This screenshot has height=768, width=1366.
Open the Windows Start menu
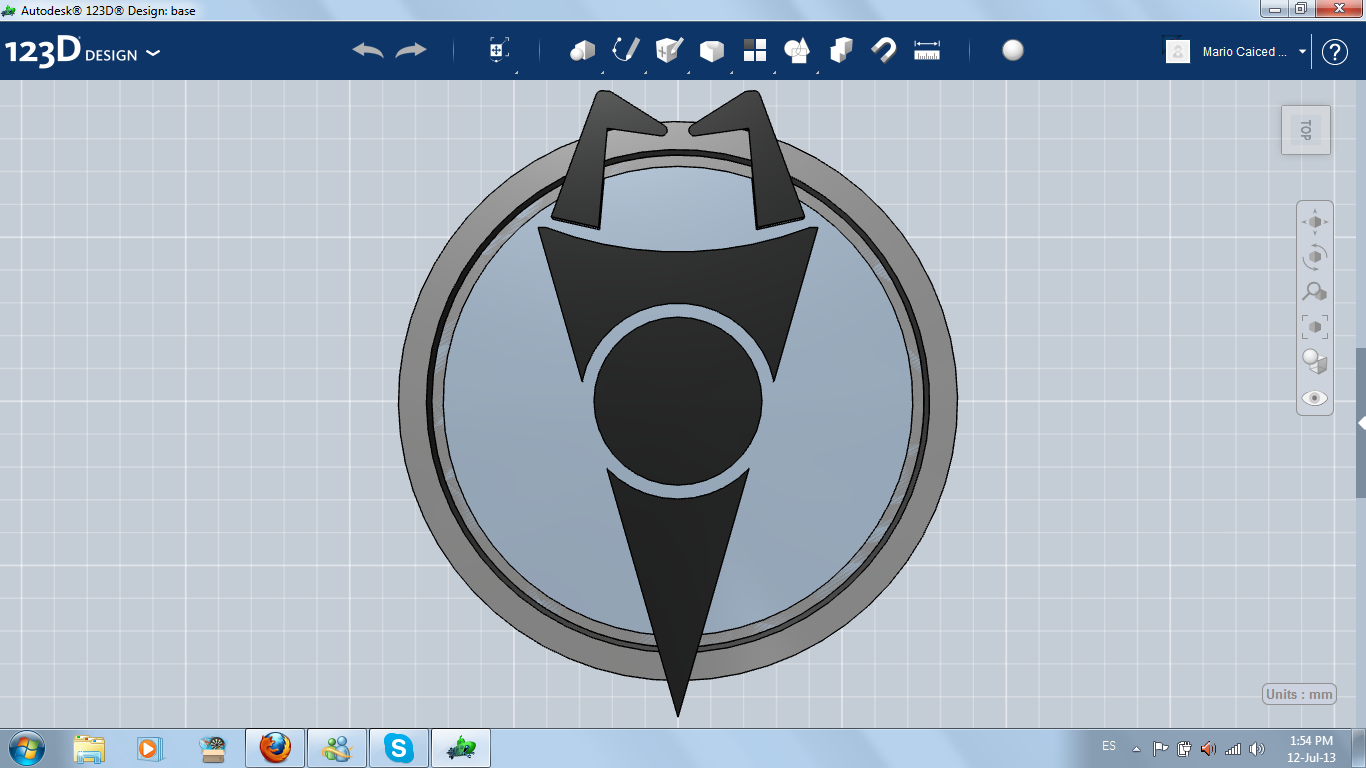(x=25, y=748)
